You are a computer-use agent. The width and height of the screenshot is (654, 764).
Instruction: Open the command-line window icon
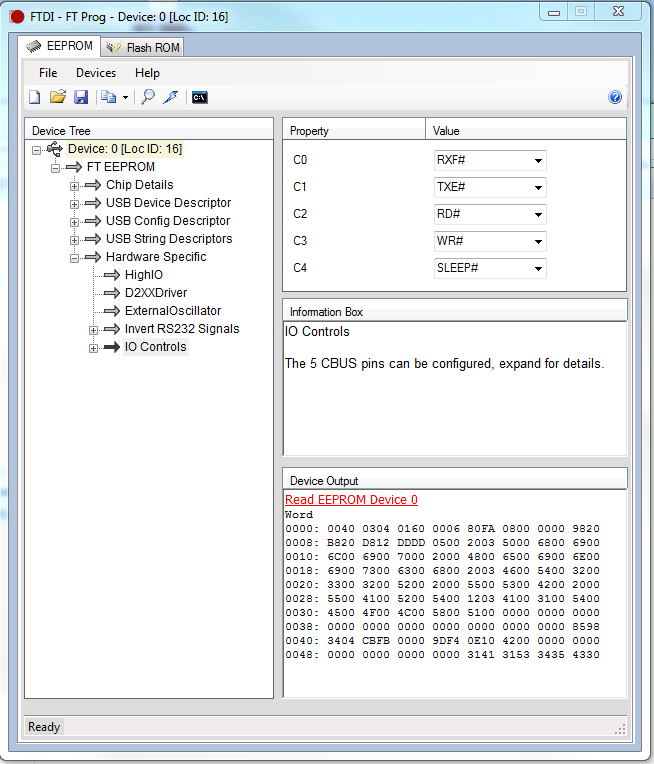pyautogui.click(x=199, y=97)
